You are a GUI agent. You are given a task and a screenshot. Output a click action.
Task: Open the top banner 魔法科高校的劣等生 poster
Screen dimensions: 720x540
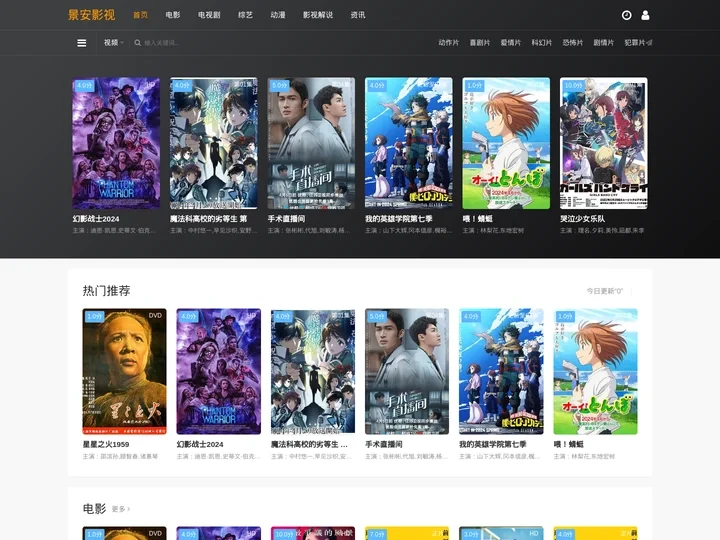point(214,143)
